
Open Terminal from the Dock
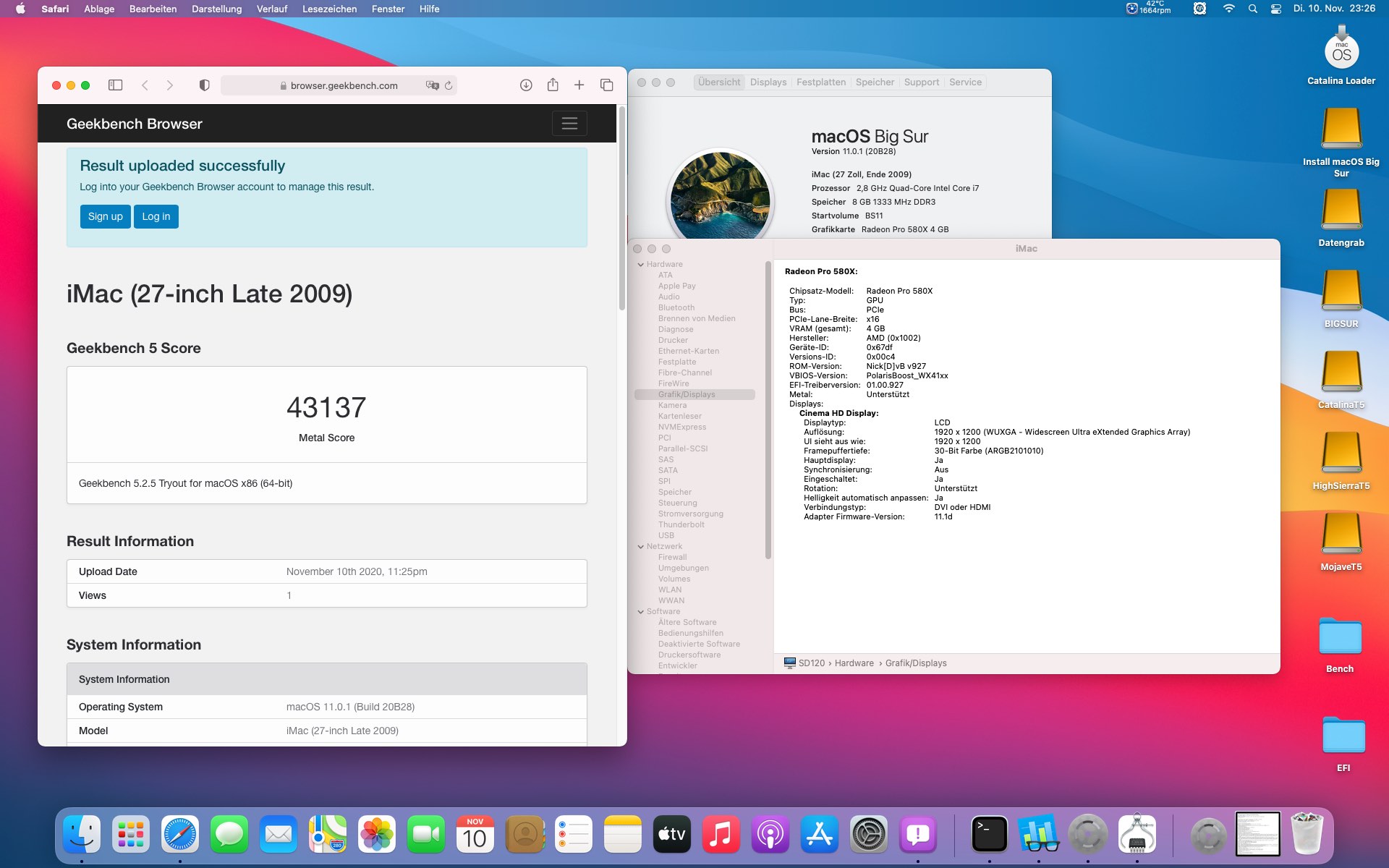tap(989, 834)
